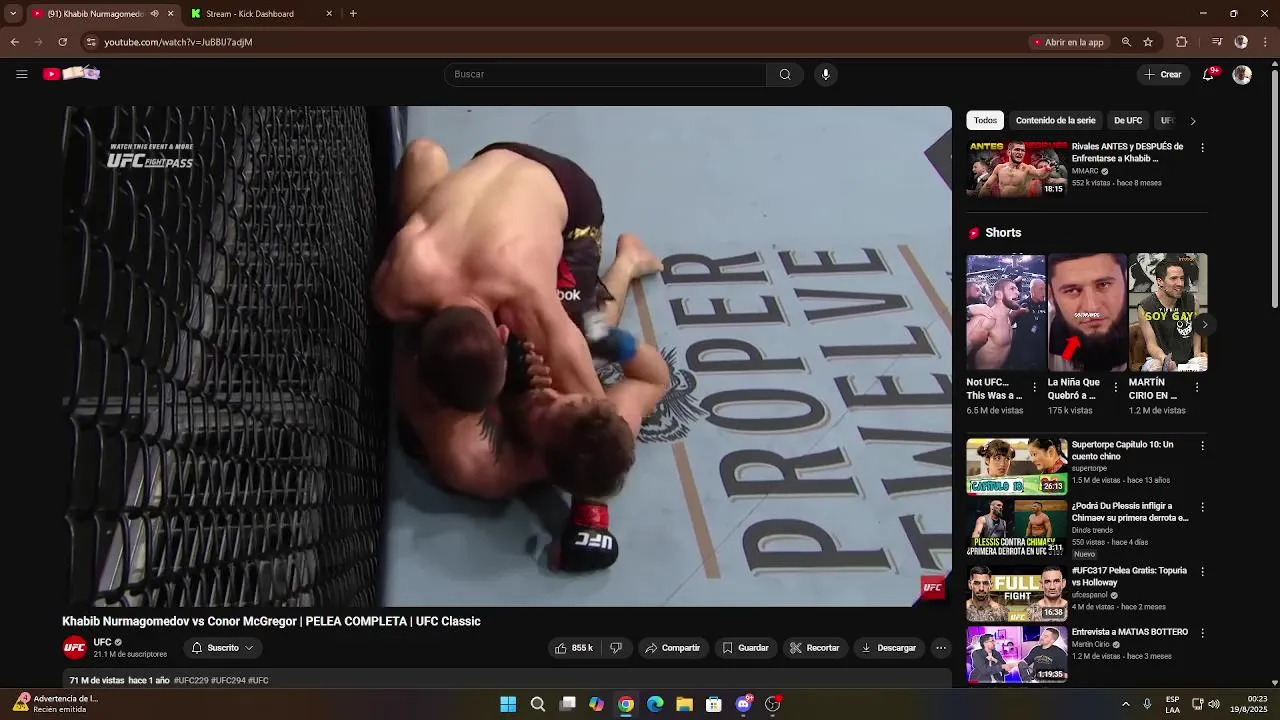Click the Recortar button
The image size is (1280, 720).
pyautogui.click(x=814, y=648)
